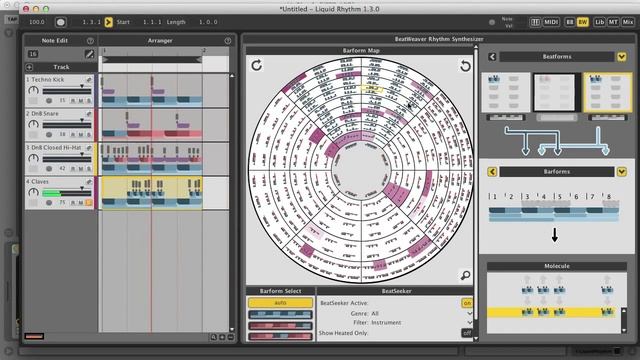Switch to the BW BeatWeaver tab
The width and height of the screenshot is (640, 360).
[582, 22]
